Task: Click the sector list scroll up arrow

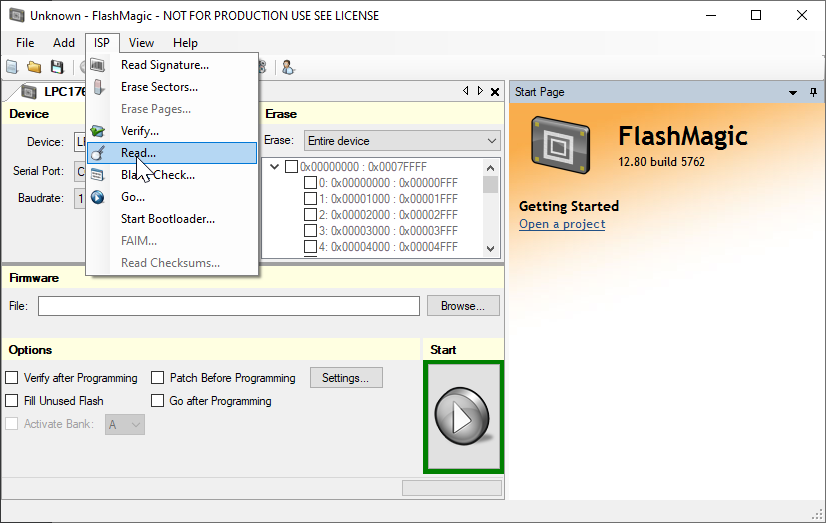Action: point(490,168)
